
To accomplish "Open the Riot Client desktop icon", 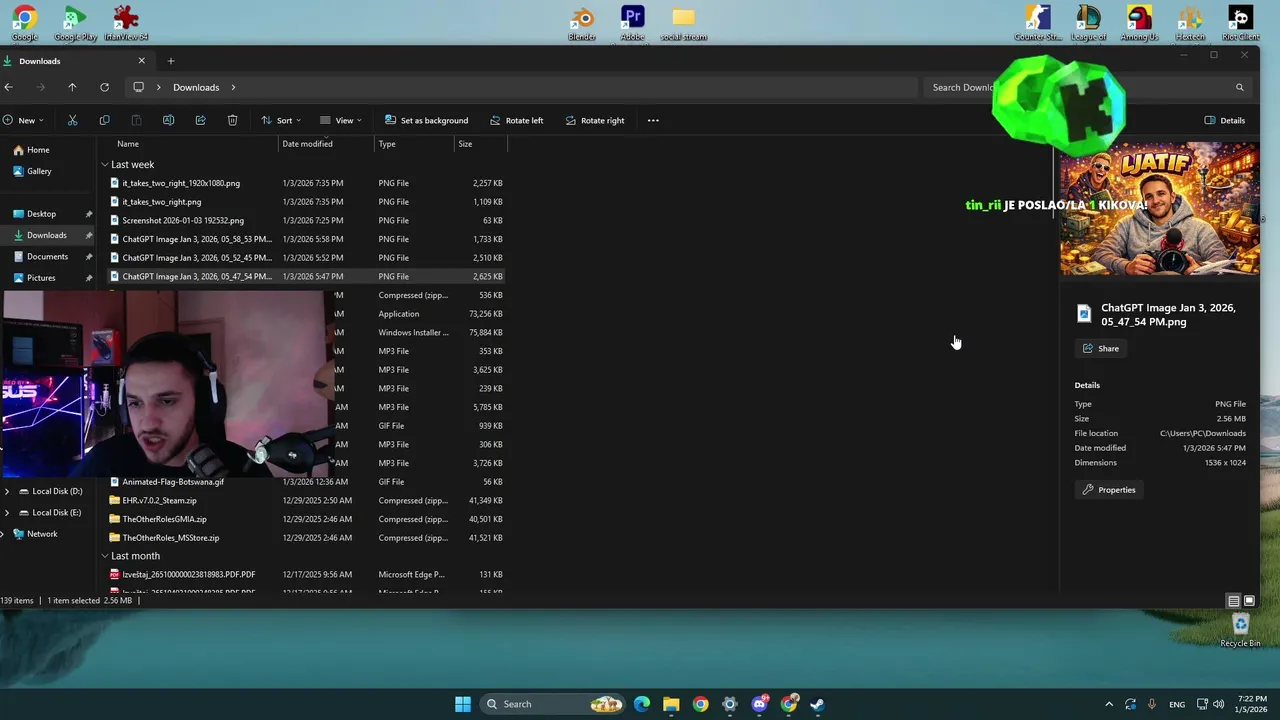I will 1240,24.
